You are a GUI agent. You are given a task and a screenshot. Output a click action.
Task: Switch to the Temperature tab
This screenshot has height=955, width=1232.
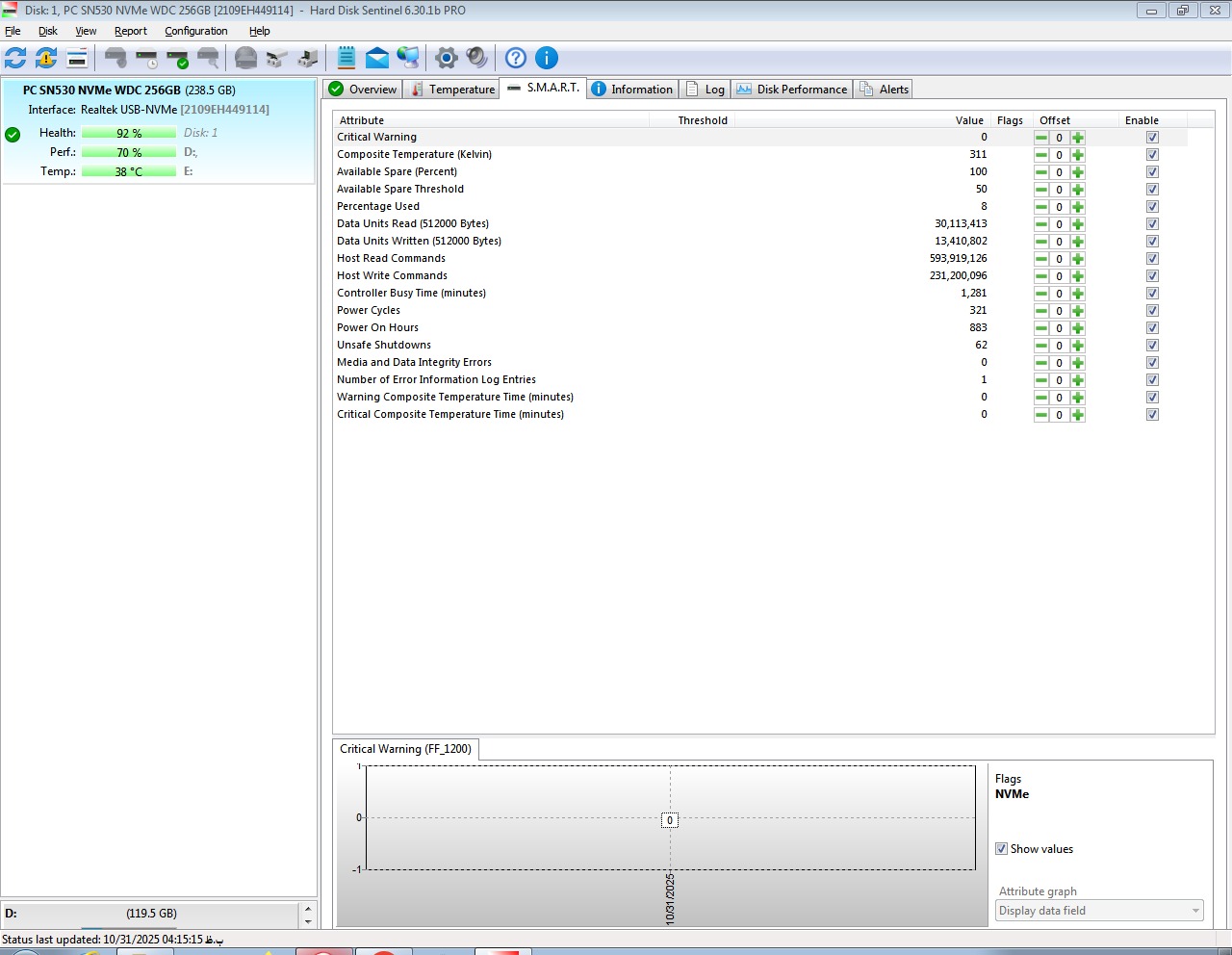[x=452, y=90]
